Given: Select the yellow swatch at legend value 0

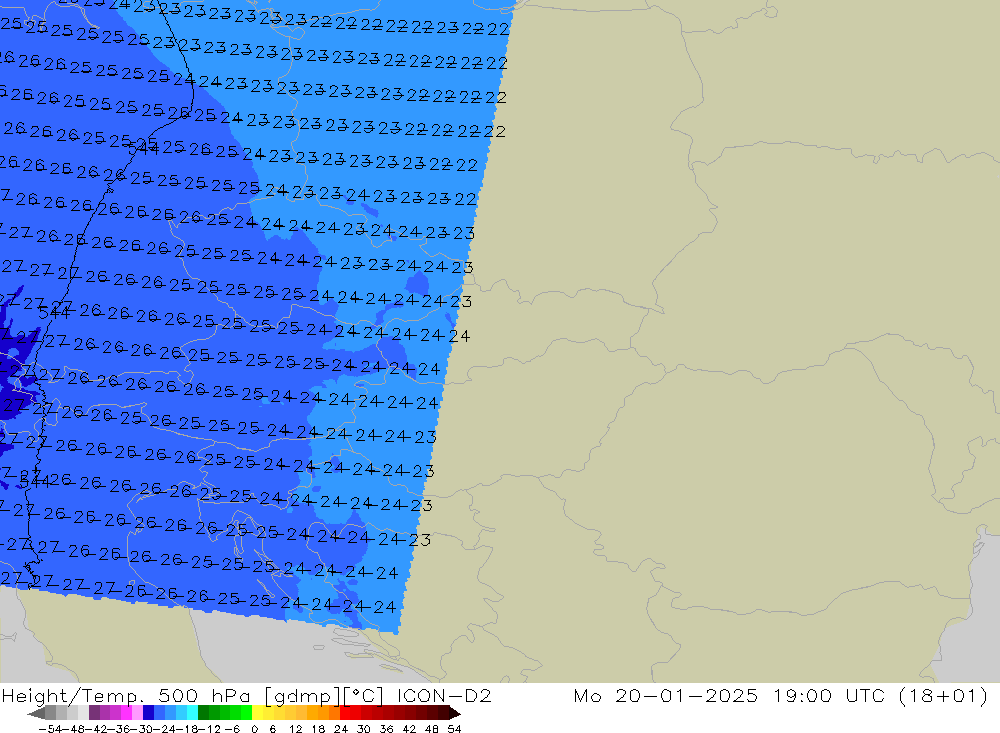Looking at the screenshot, I should (258, 713).
